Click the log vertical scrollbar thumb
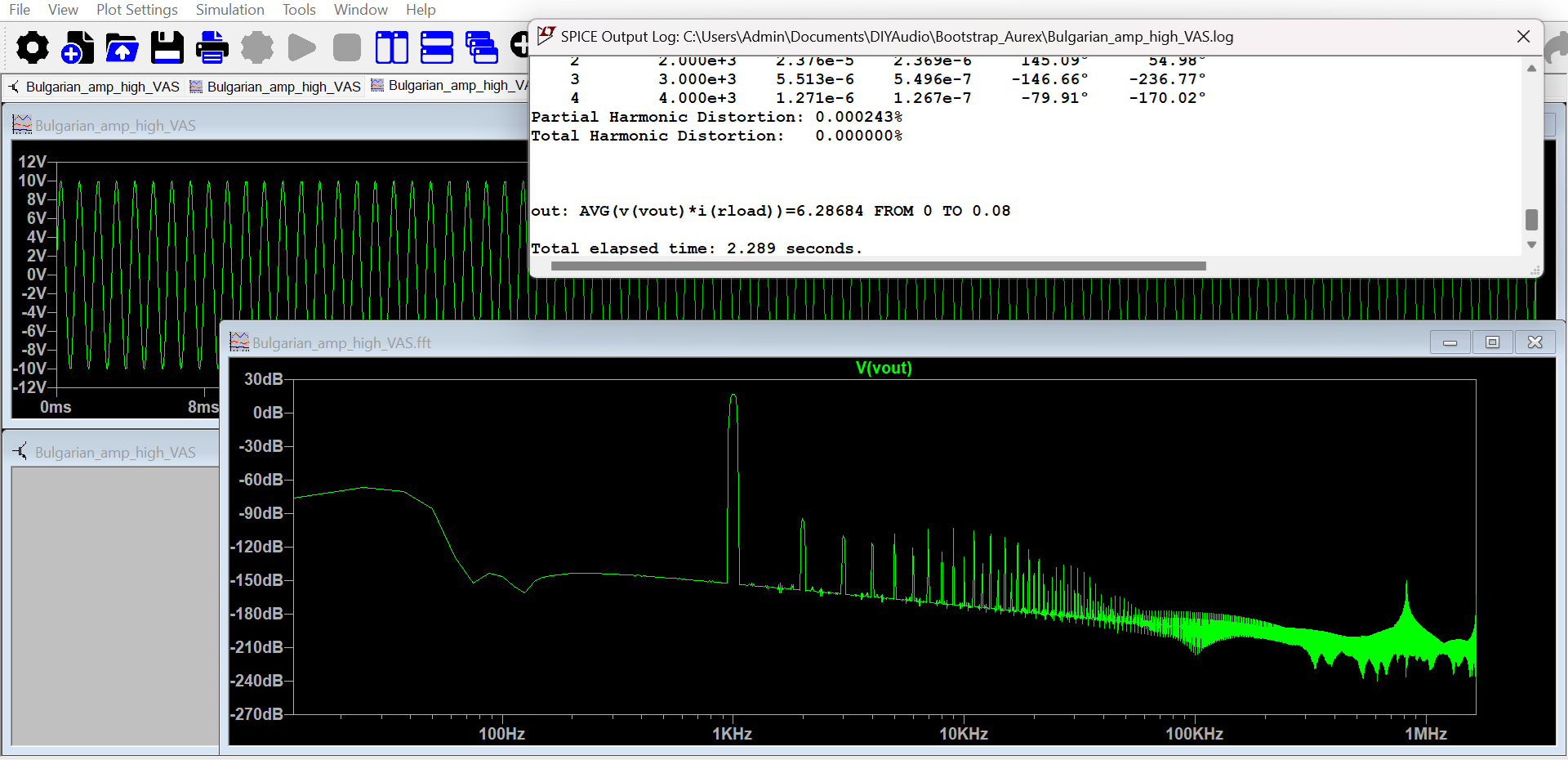The image size is (1568, 760). pyautogui.click(x=1531, y=220)
